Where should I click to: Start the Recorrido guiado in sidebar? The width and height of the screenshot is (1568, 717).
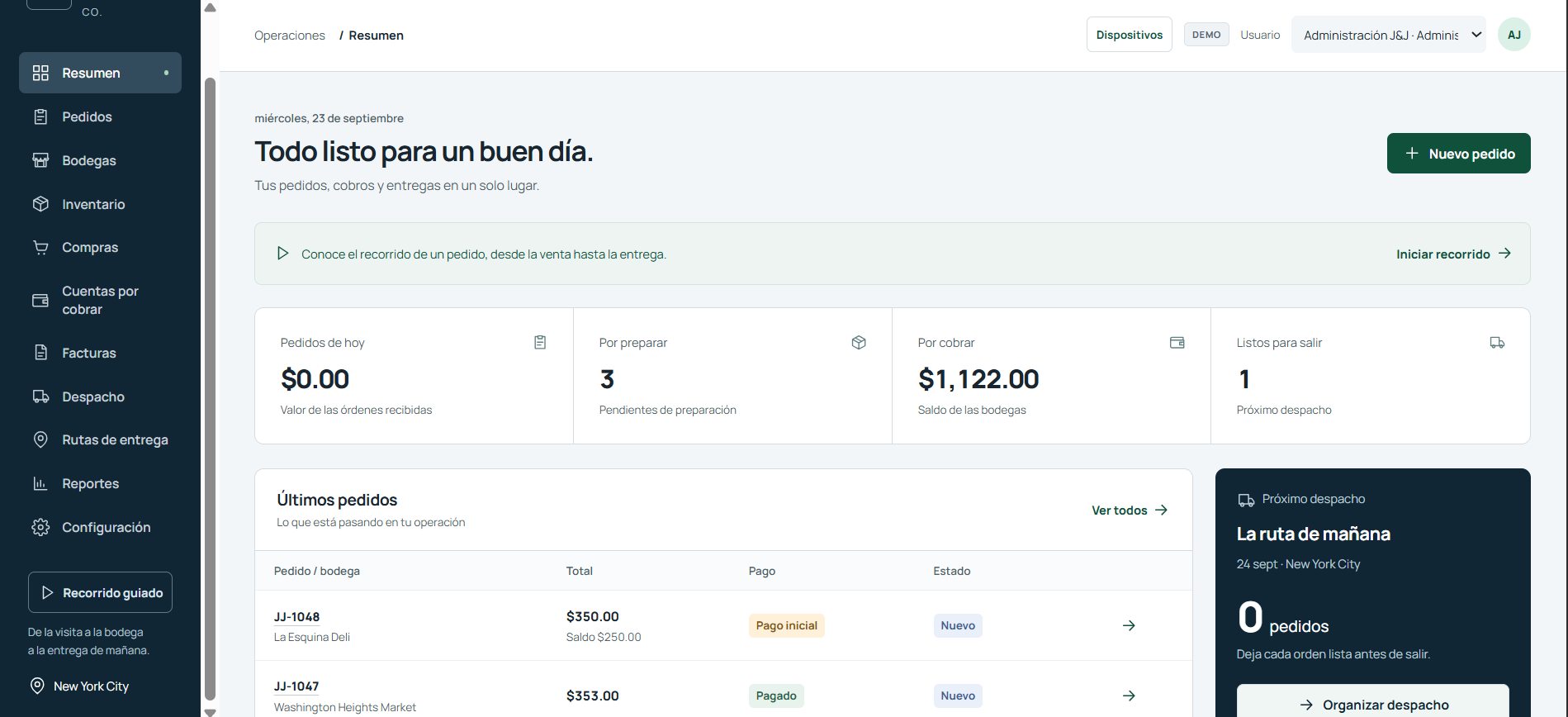click(x=100, y=592)
